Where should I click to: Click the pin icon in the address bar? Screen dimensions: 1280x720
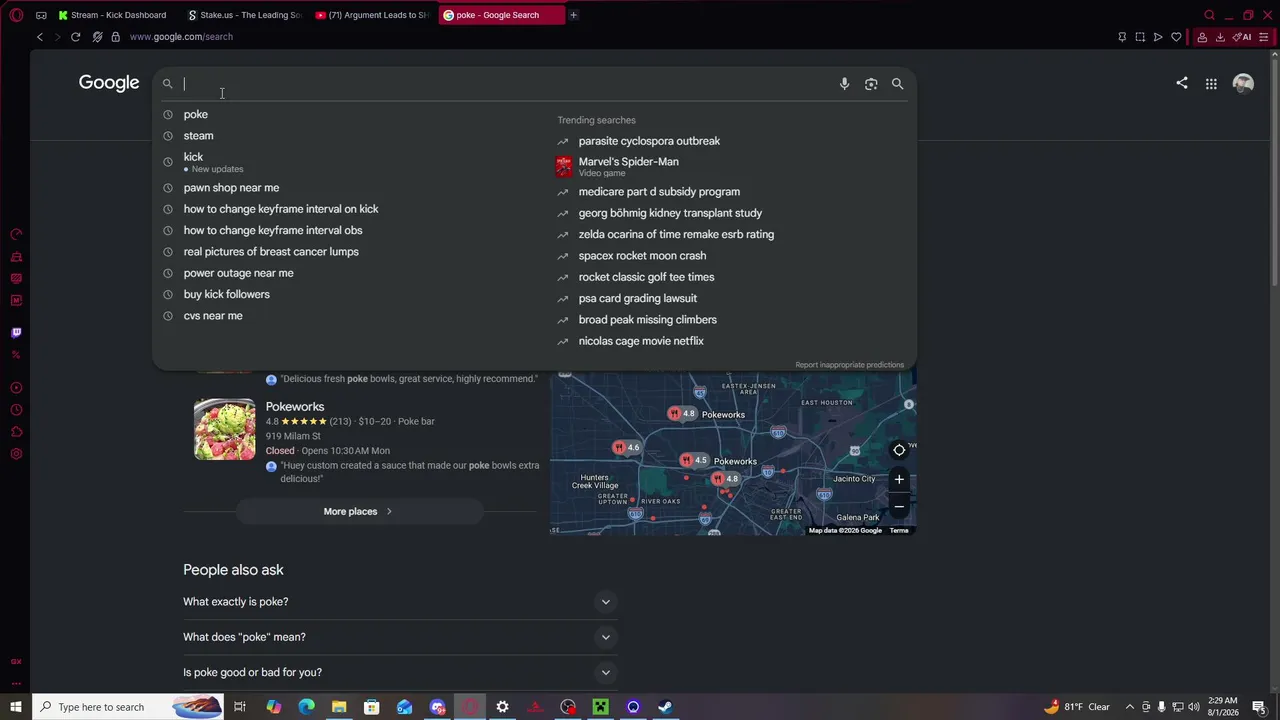coord(1122,37)
